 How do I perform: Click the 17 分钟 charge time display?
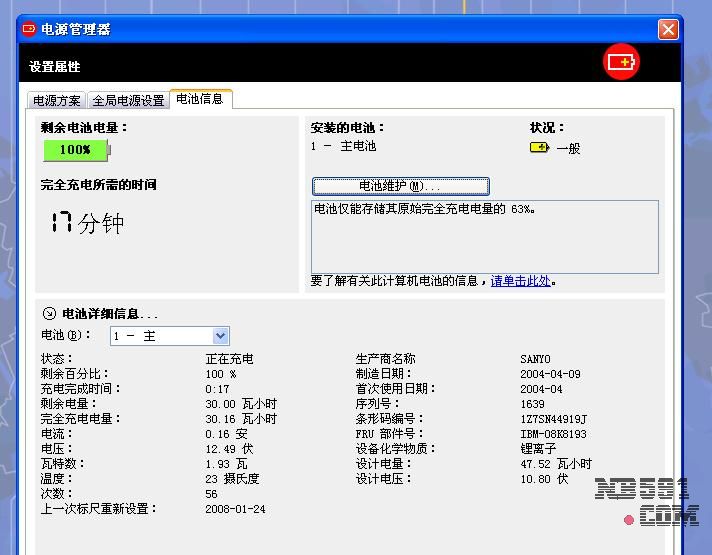87,223
